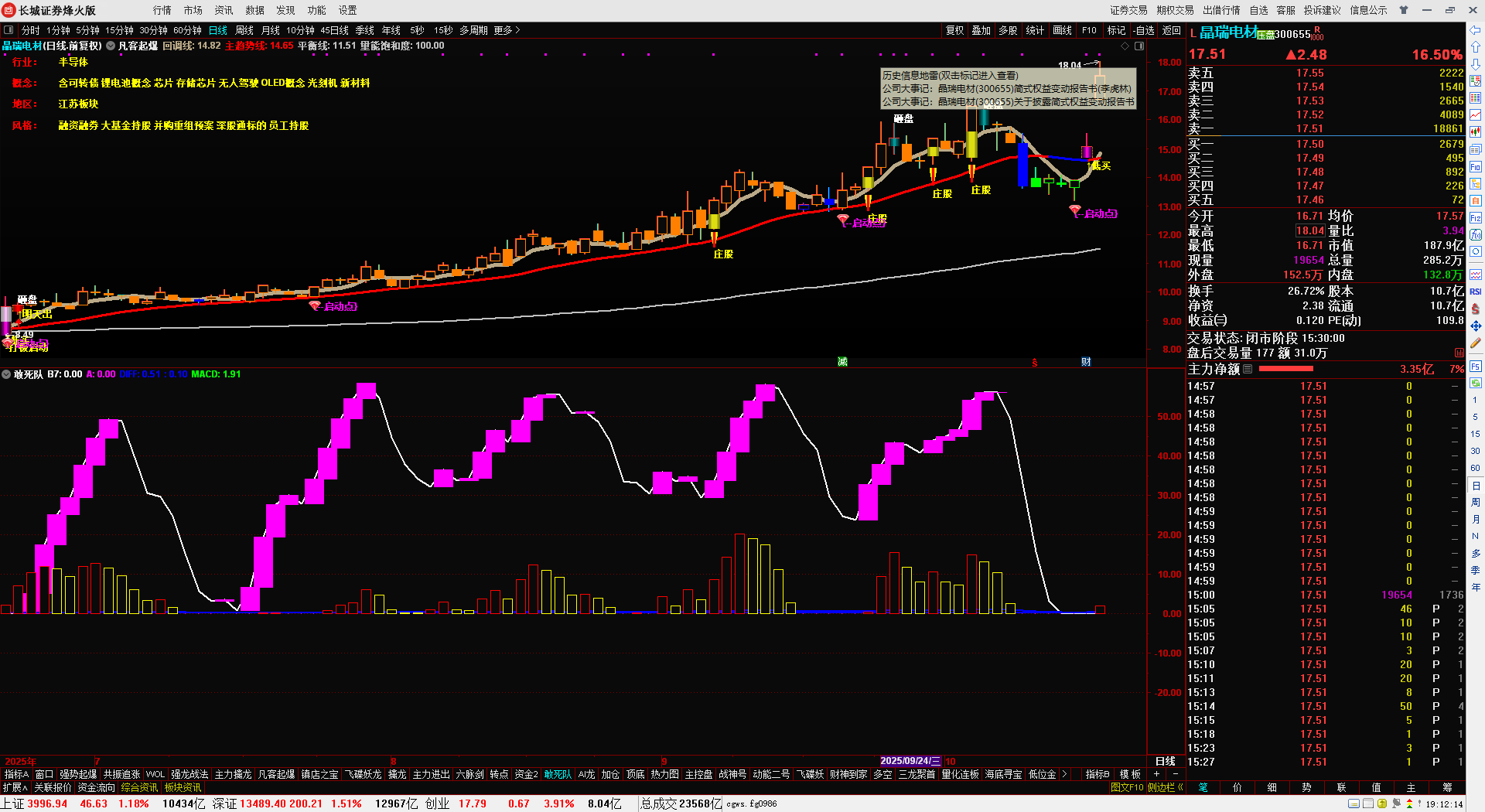Screen dimensions: 1485x812
Task: Click the green refresh icon in right sidebar
Action: (1475, 383)
